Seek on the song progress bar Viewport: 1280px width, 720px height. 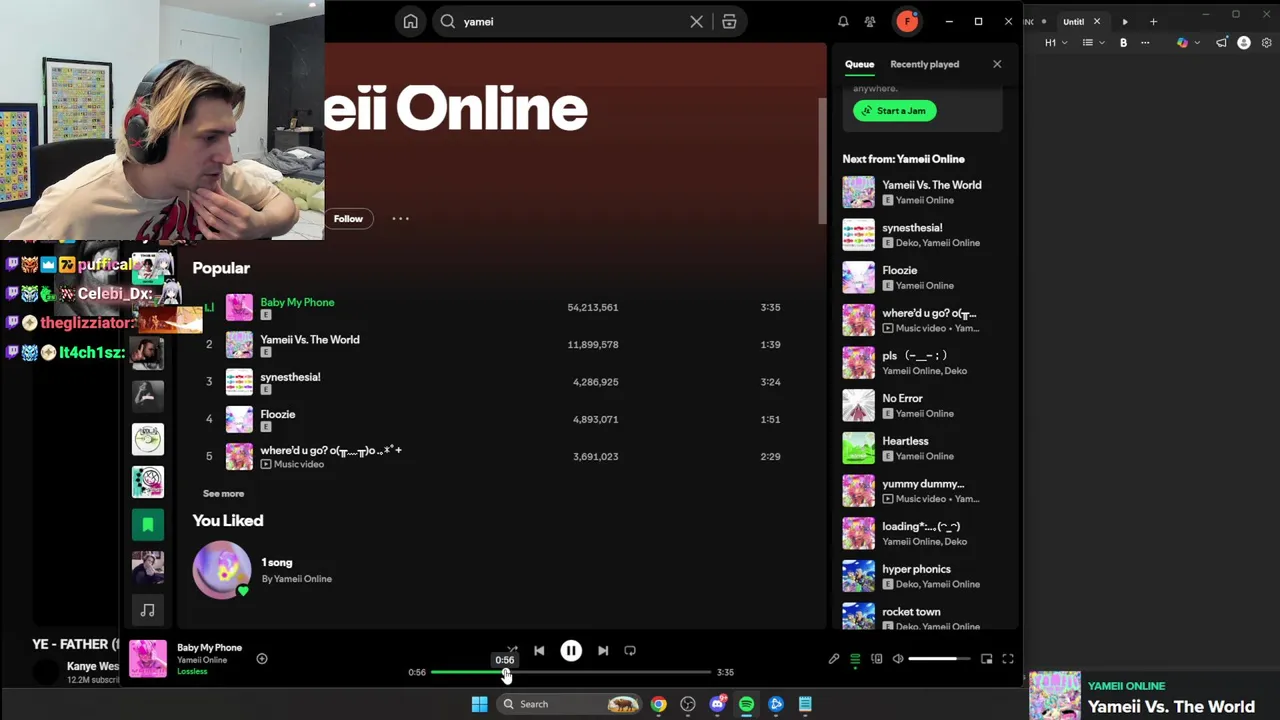[x=571, y=672]
